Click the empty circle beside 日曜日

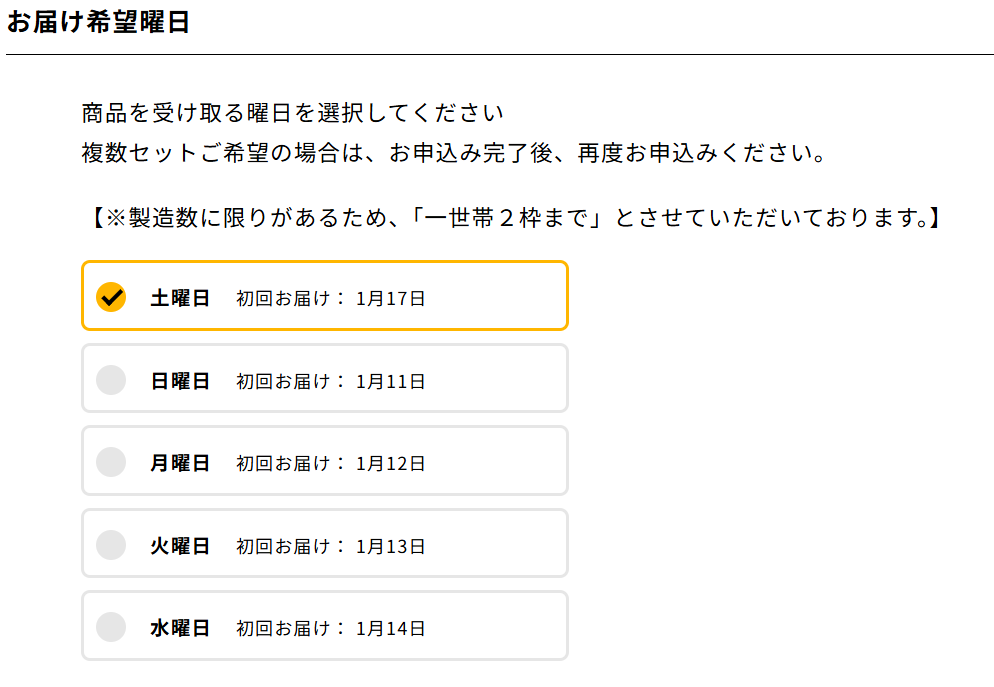110,378
